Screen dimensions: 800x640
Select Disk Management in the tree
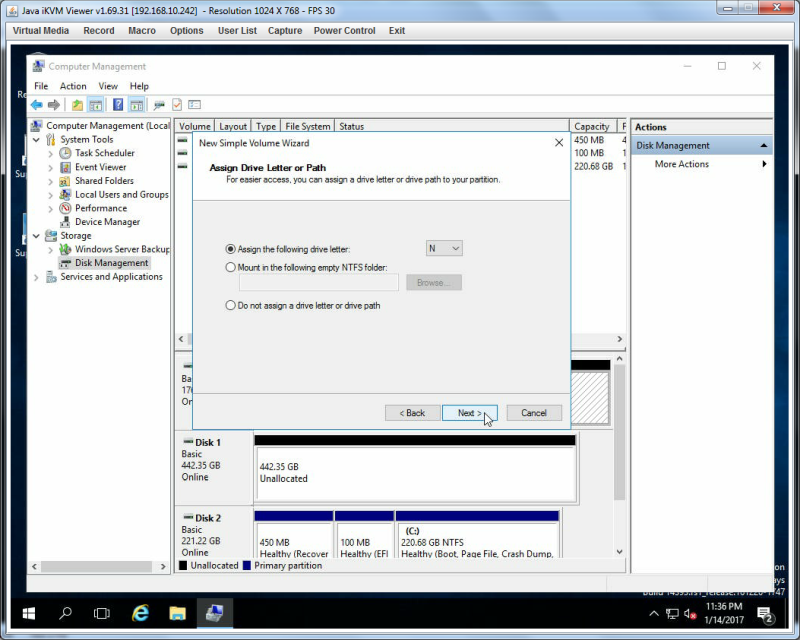coord(111,263)
